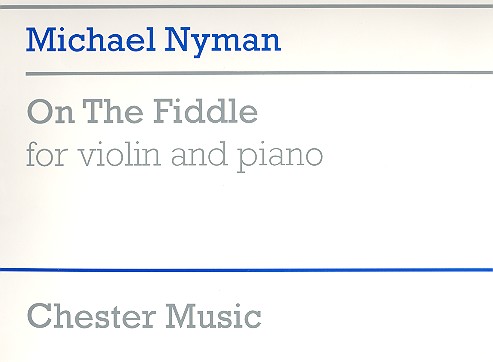Click the word "Fiddle" in the title
Screen dimensions: 493x362
[205, 111]
